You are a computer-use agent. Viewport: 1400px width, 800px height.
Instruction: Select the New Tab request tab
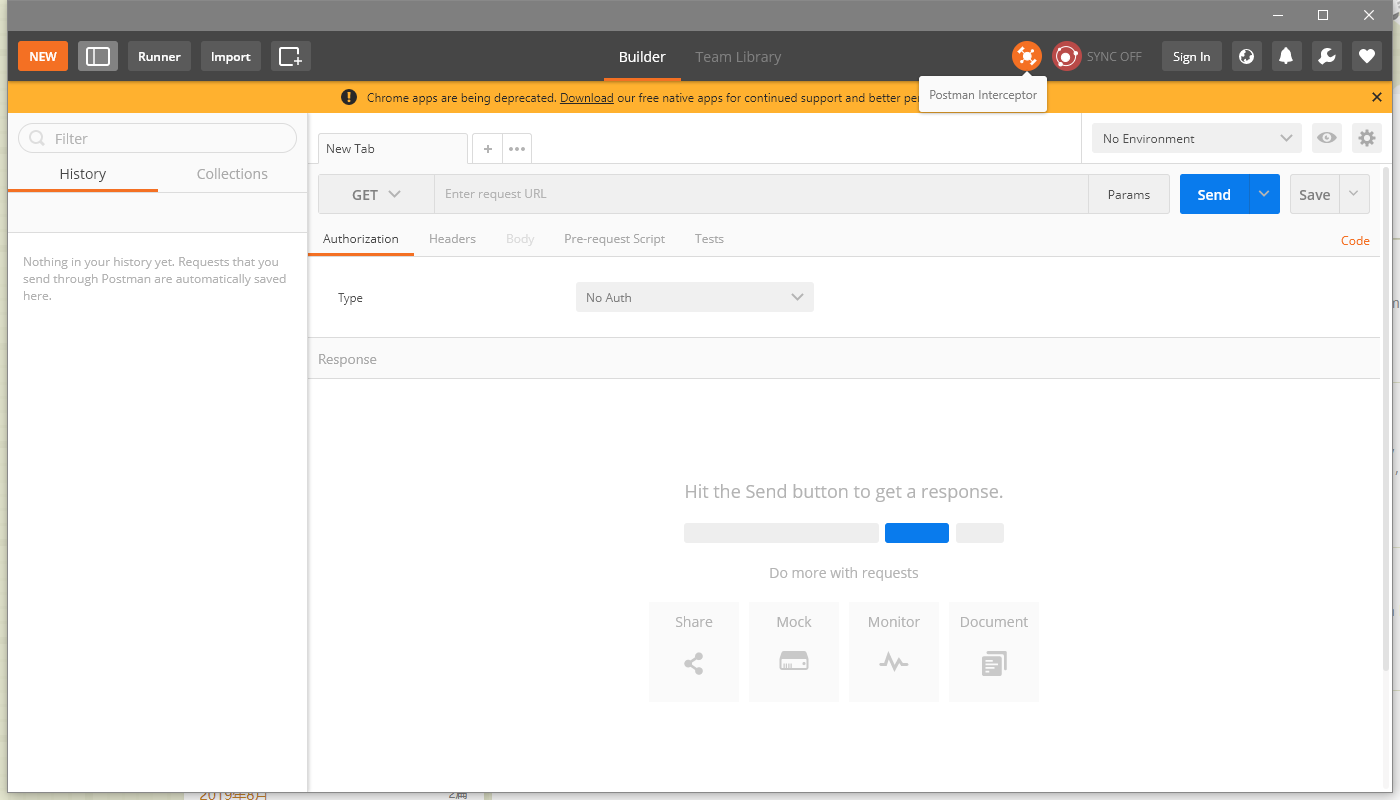click(x=393, y=148)
